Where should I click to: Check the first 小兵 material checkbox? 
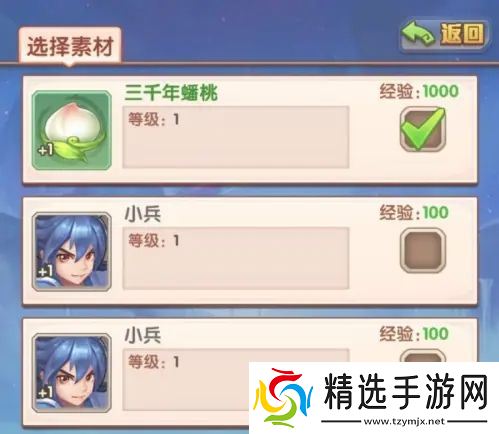(x=423, y=251)
